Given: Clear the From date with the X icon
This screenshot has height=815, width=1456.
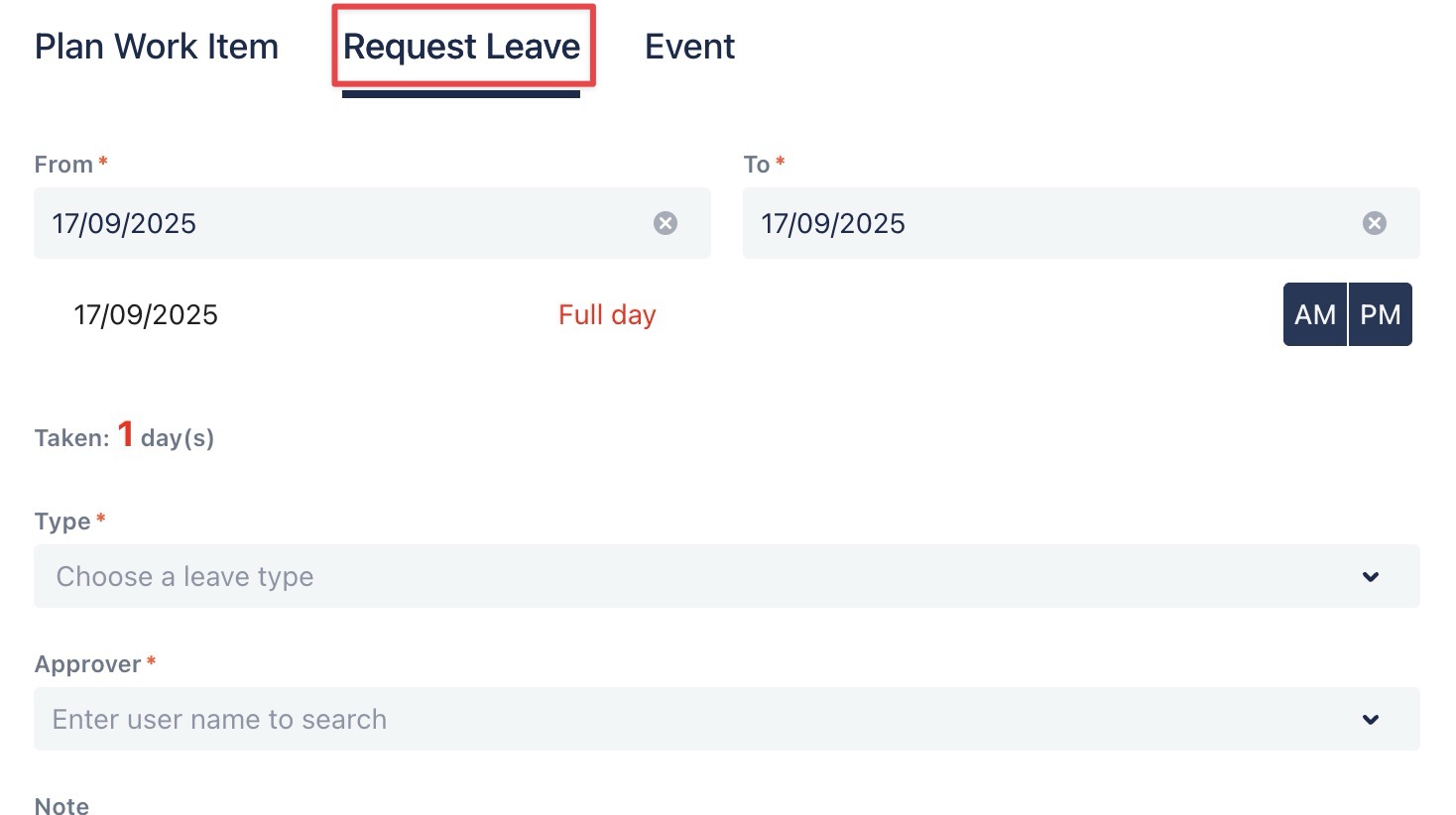Looking at the screenshot, I should coord(666,223).
